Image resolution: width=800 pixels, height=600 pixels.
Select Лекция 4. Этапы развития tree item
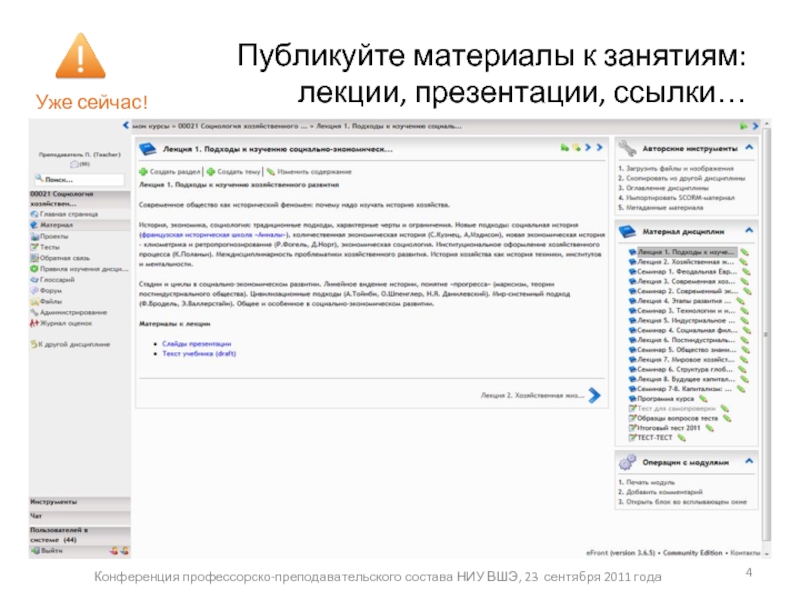click(x=685, y=301)
